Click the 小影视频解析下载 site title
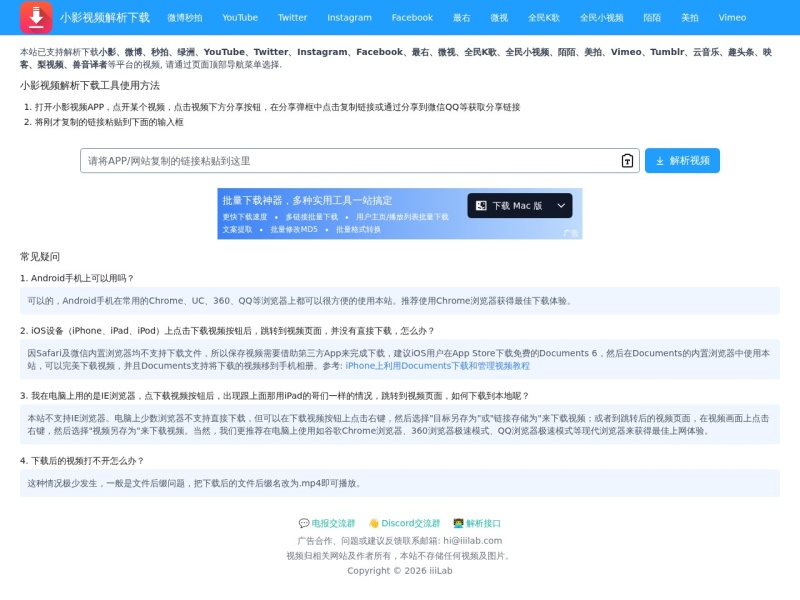 tap(105, 18)
